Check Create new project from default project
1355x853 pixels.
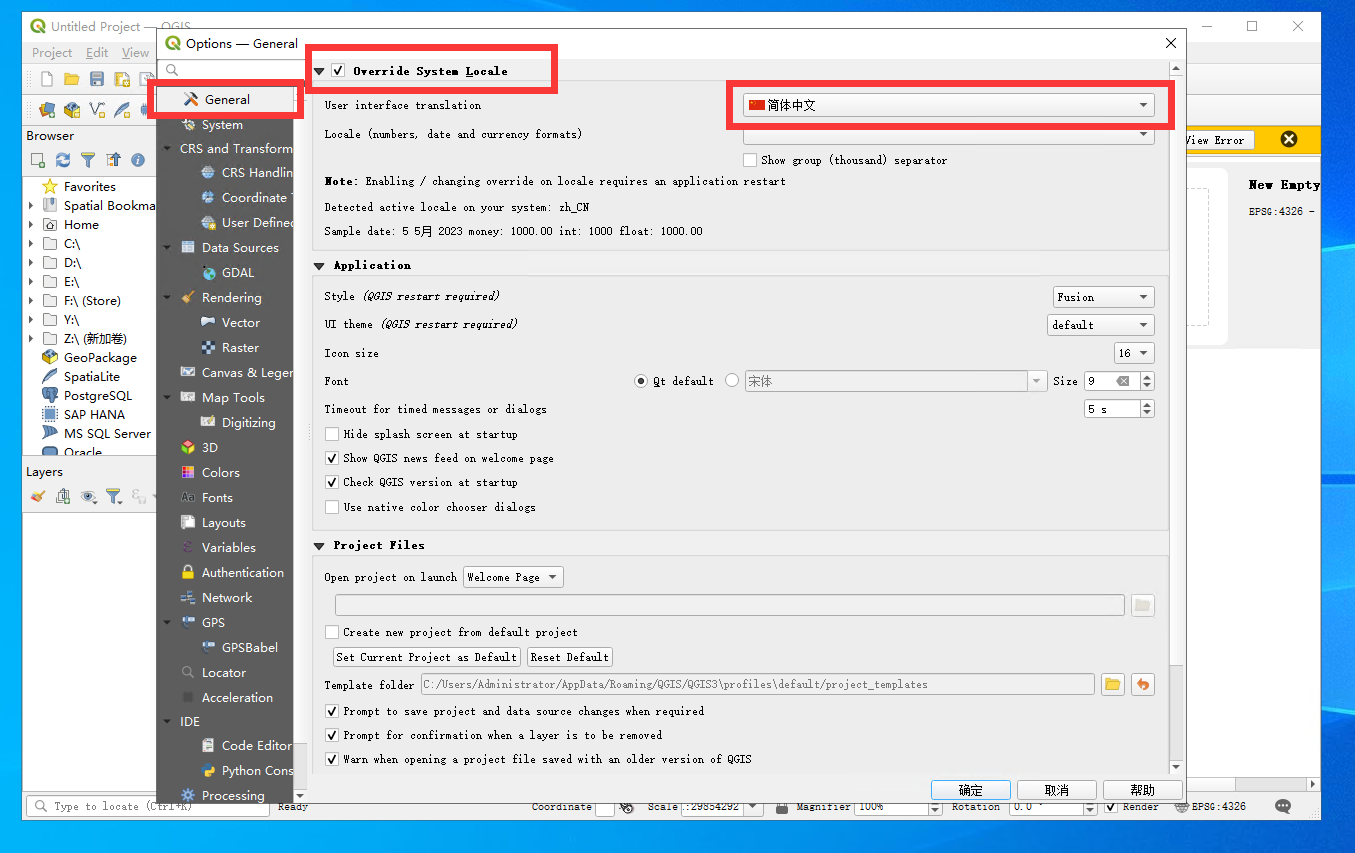pos(332,632)
